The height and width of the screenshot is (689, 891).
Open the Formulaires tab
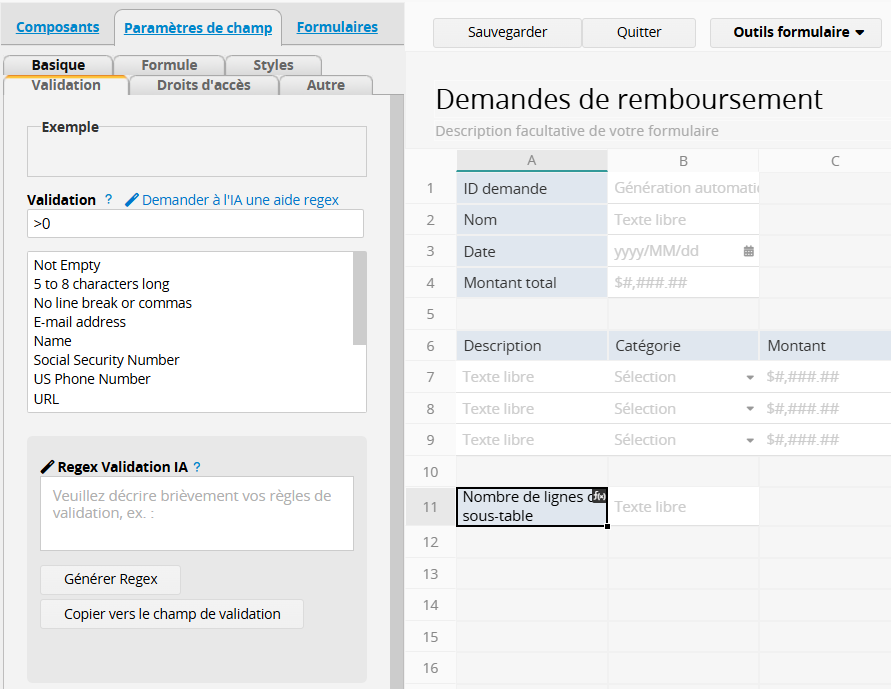(x=337, y=27)
